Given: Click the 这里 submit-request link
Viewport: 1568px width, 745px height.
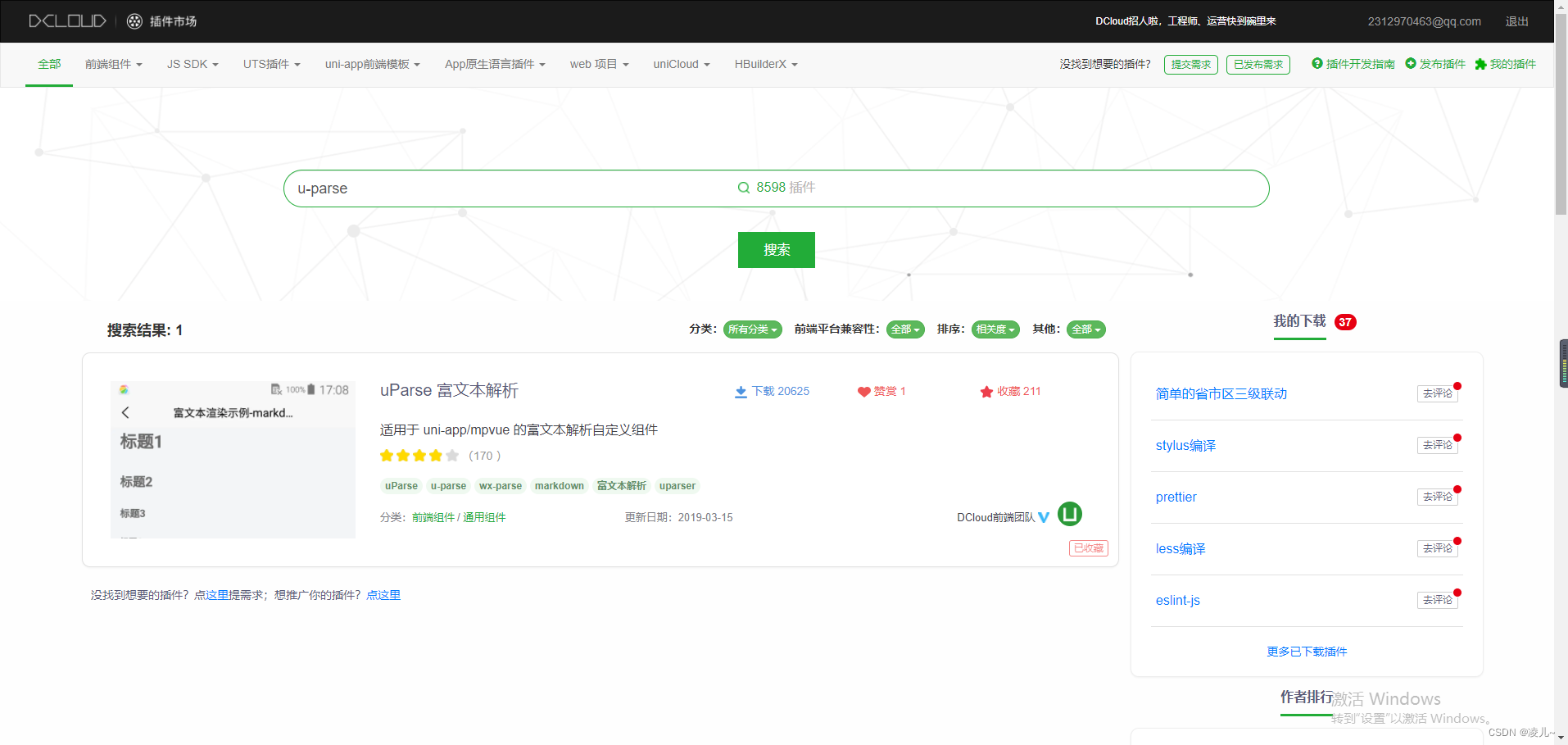Looking at the screenshot, I should 217,595.
